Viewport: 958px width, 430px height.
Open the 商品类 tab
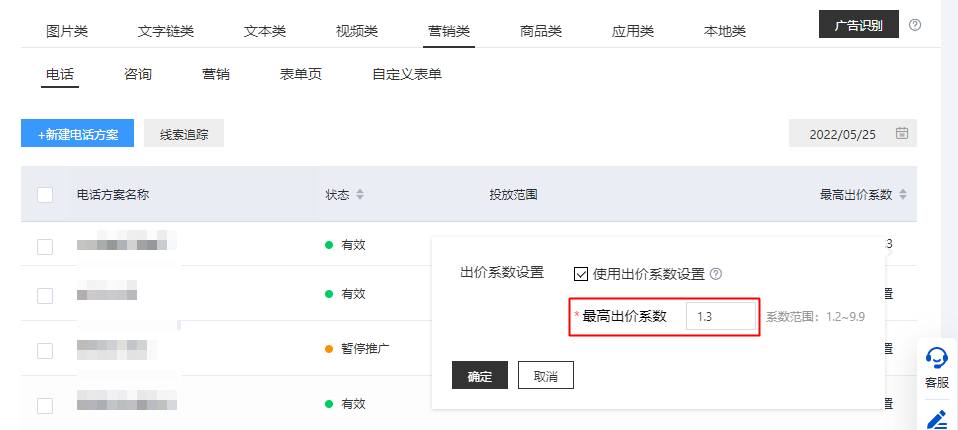click(541, 31)
